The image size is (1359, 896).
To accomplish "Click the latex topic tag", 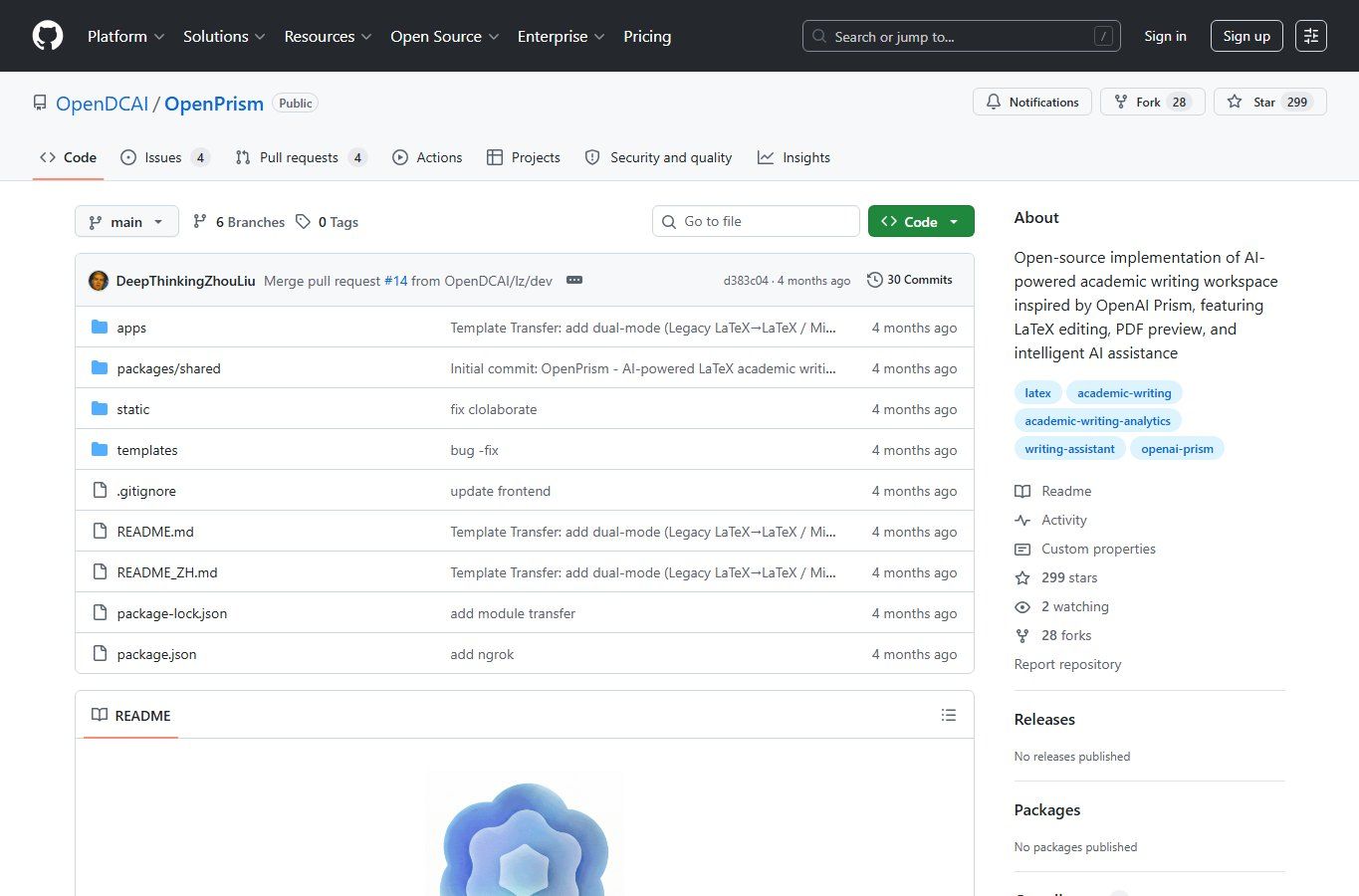I will [1037, 392].
